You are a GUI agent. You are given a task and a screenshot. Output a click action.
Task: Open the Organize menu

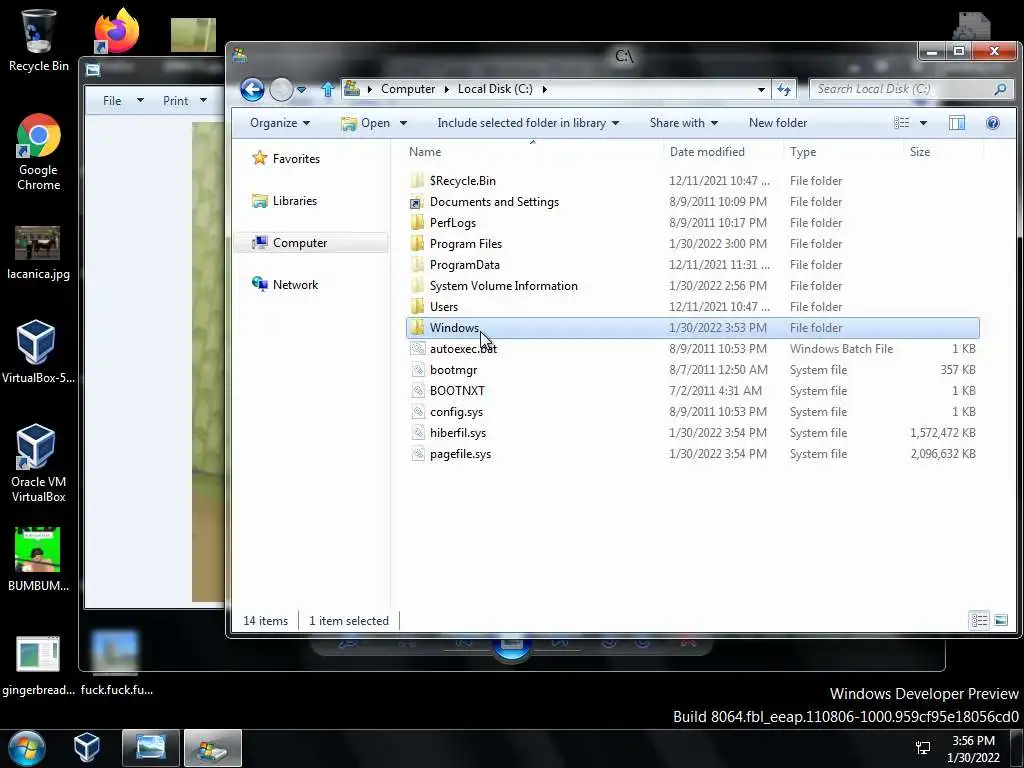coord(280,123)
